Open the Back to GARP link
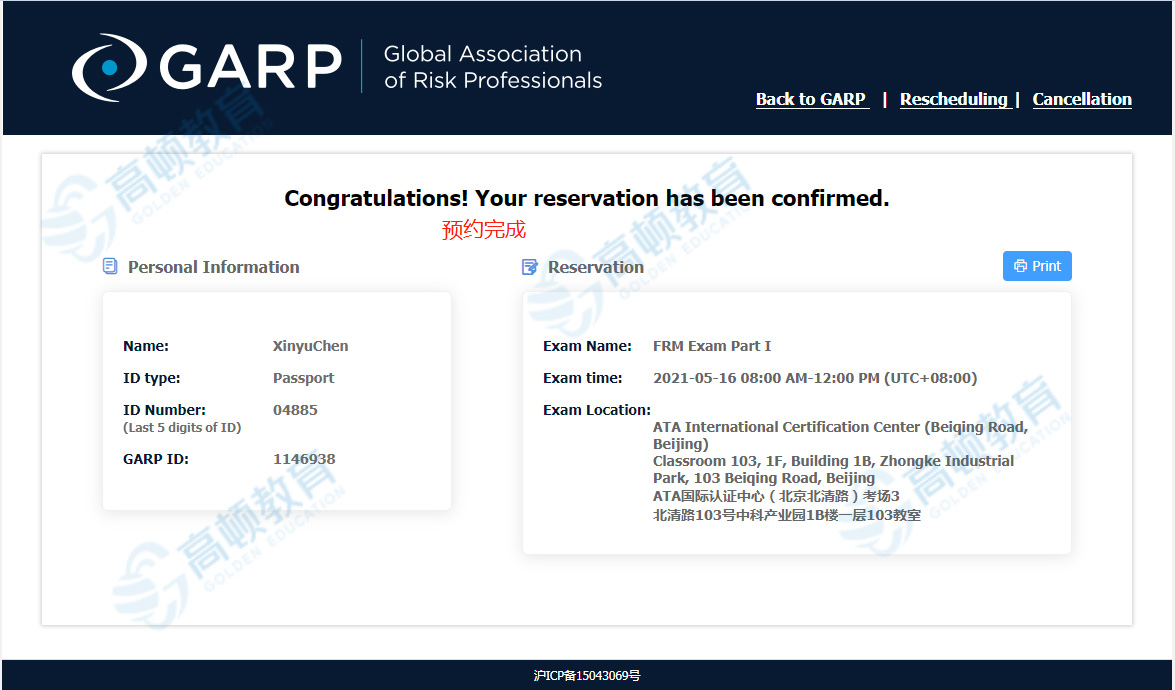This screenshot has height=690, width=1175. tap(812, 99)
